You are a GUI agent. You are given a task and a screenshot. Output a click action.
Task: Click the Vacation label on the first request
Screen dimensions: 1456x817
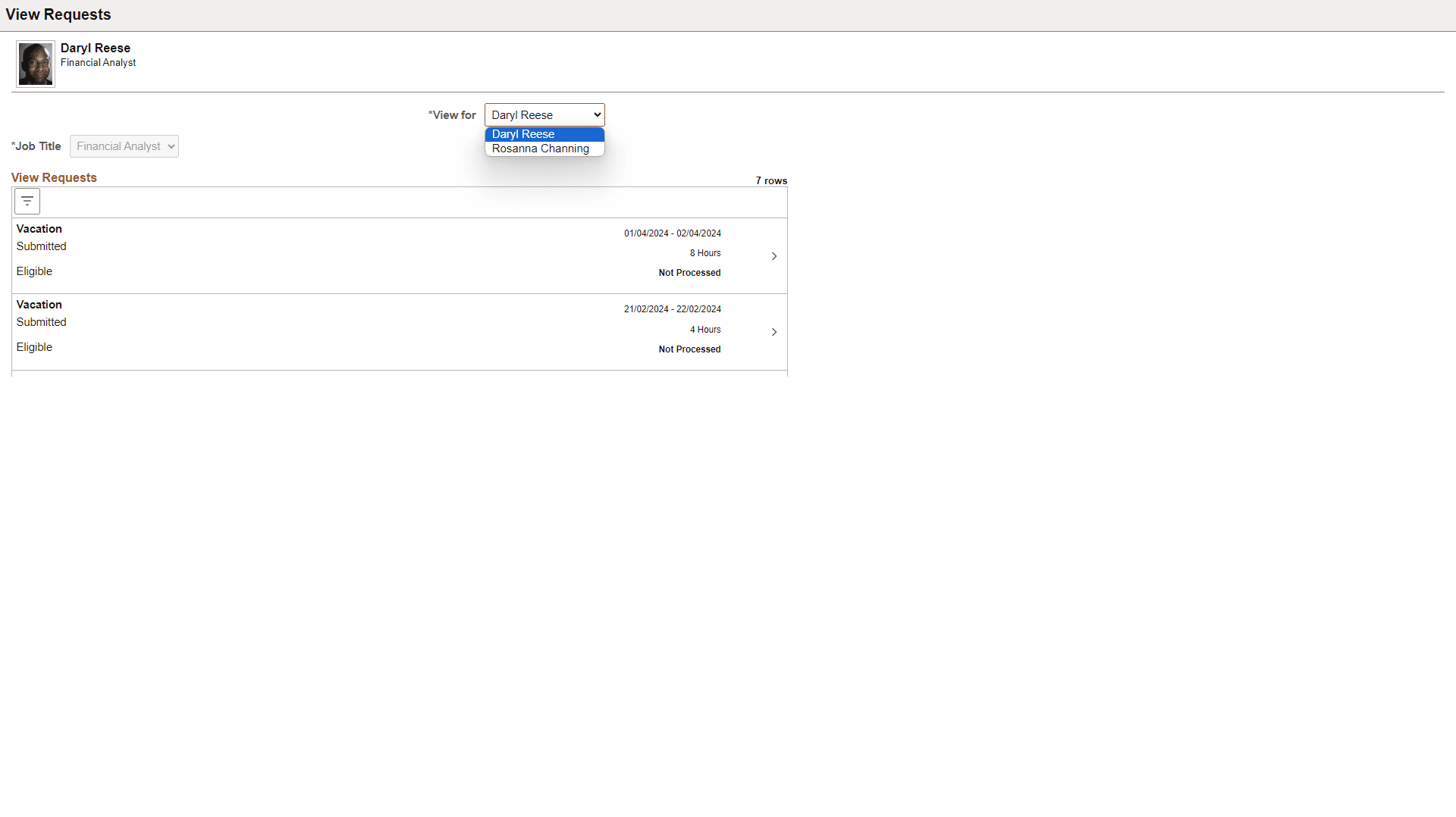point(39,228)
